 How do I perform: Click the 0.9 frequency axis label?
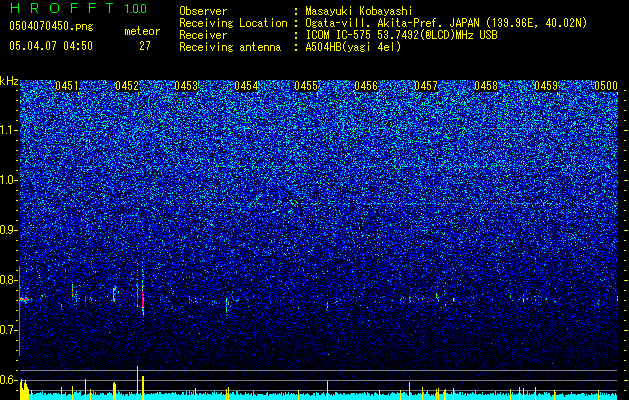click(9, 230)
